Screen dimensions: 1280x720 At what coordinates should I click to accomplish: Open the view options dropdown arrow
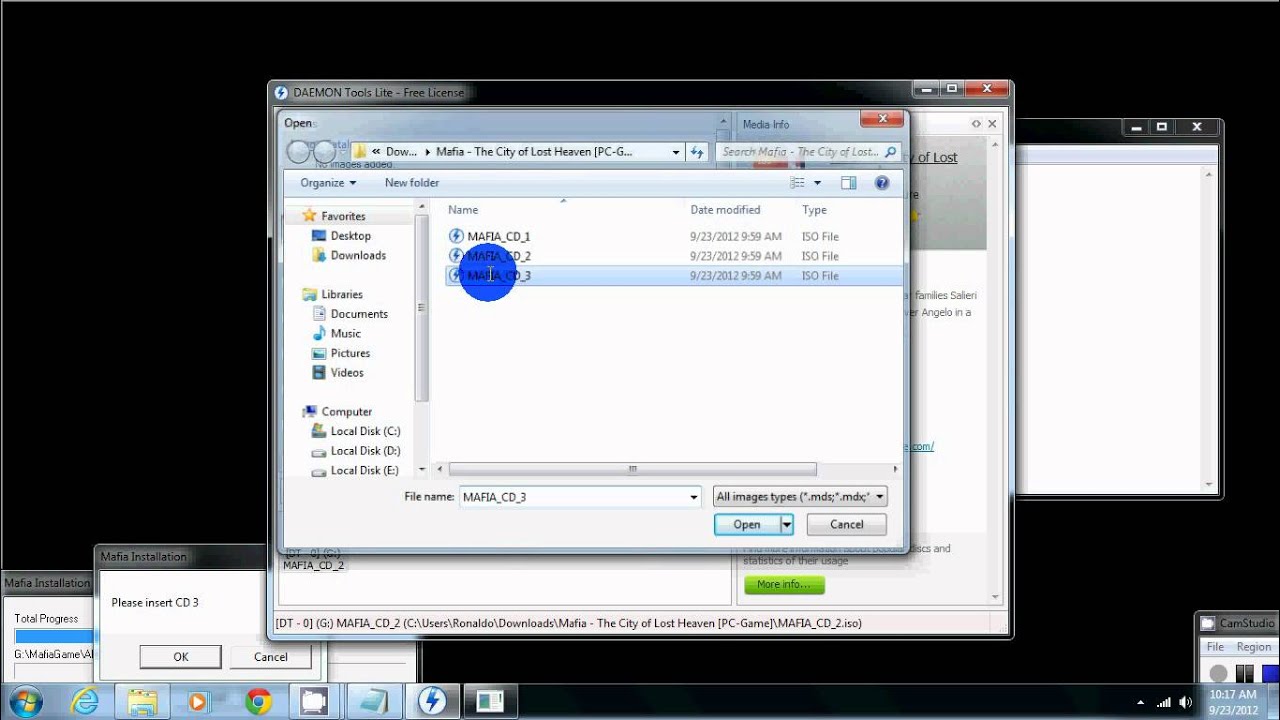click(x=817, y=183)
